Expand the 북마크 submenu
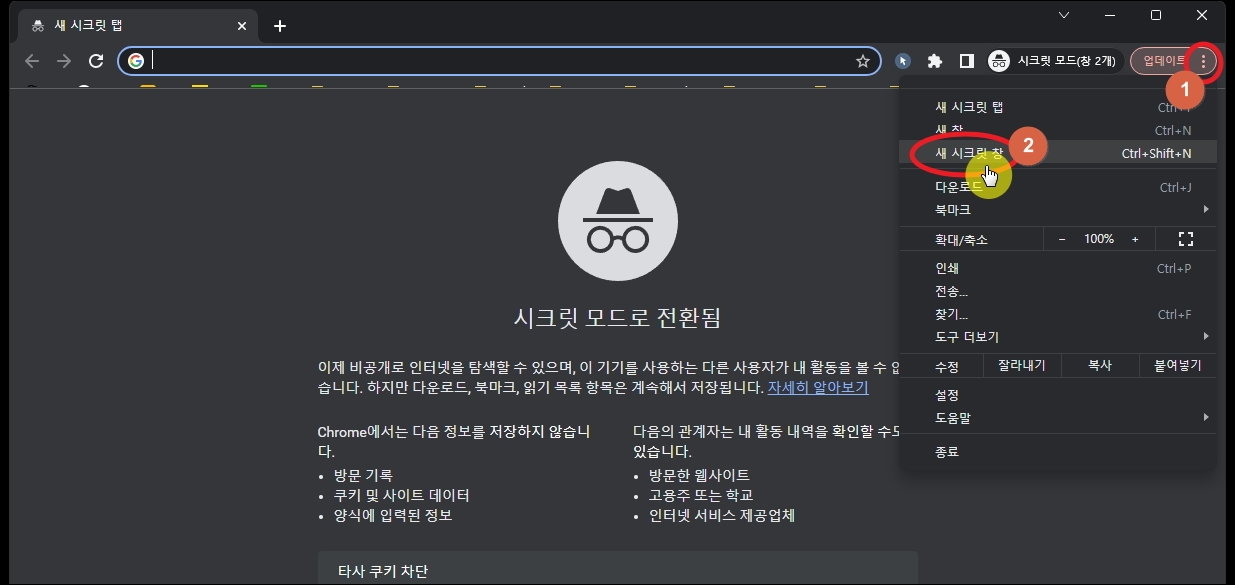This screenshot has width=1235, height=585. point(1058,210)
